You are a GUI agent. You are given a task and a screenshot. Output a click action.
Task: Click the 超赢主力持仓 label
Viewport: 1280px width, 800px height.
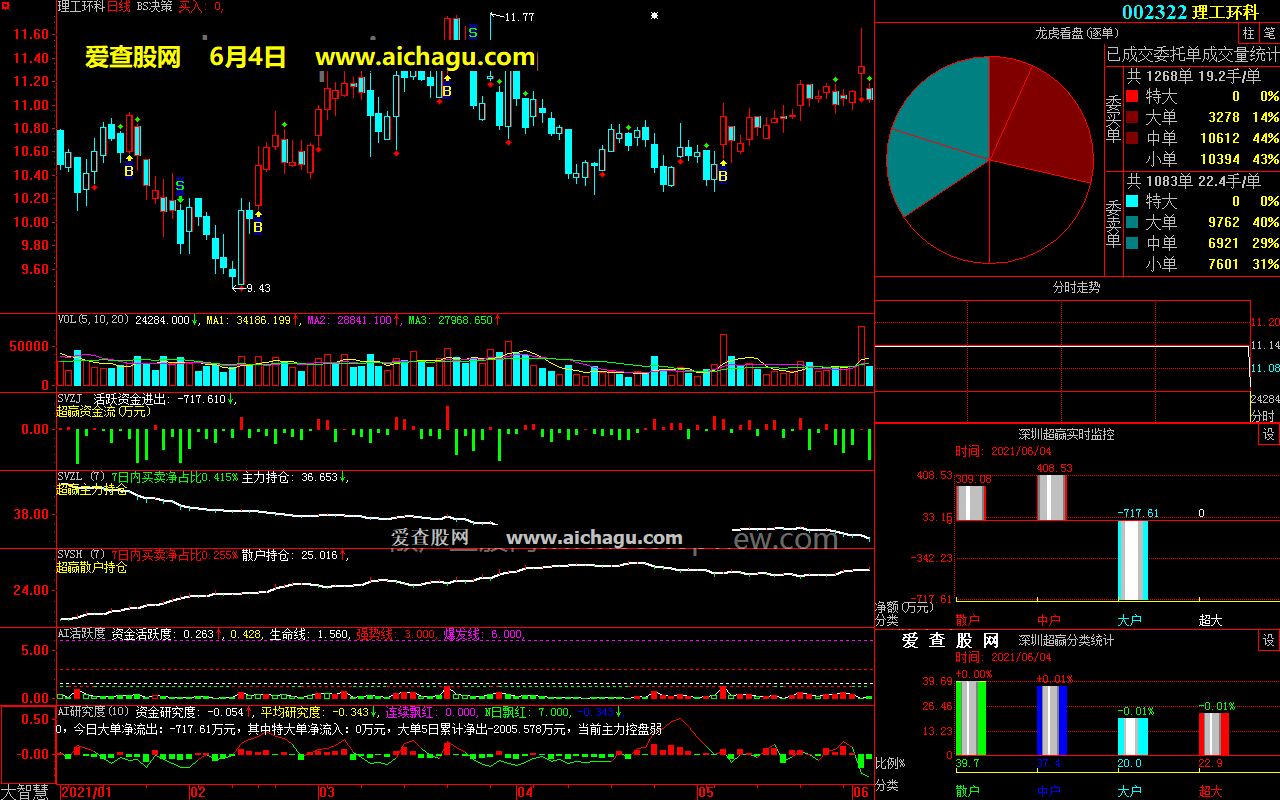(x=93, y=489)
